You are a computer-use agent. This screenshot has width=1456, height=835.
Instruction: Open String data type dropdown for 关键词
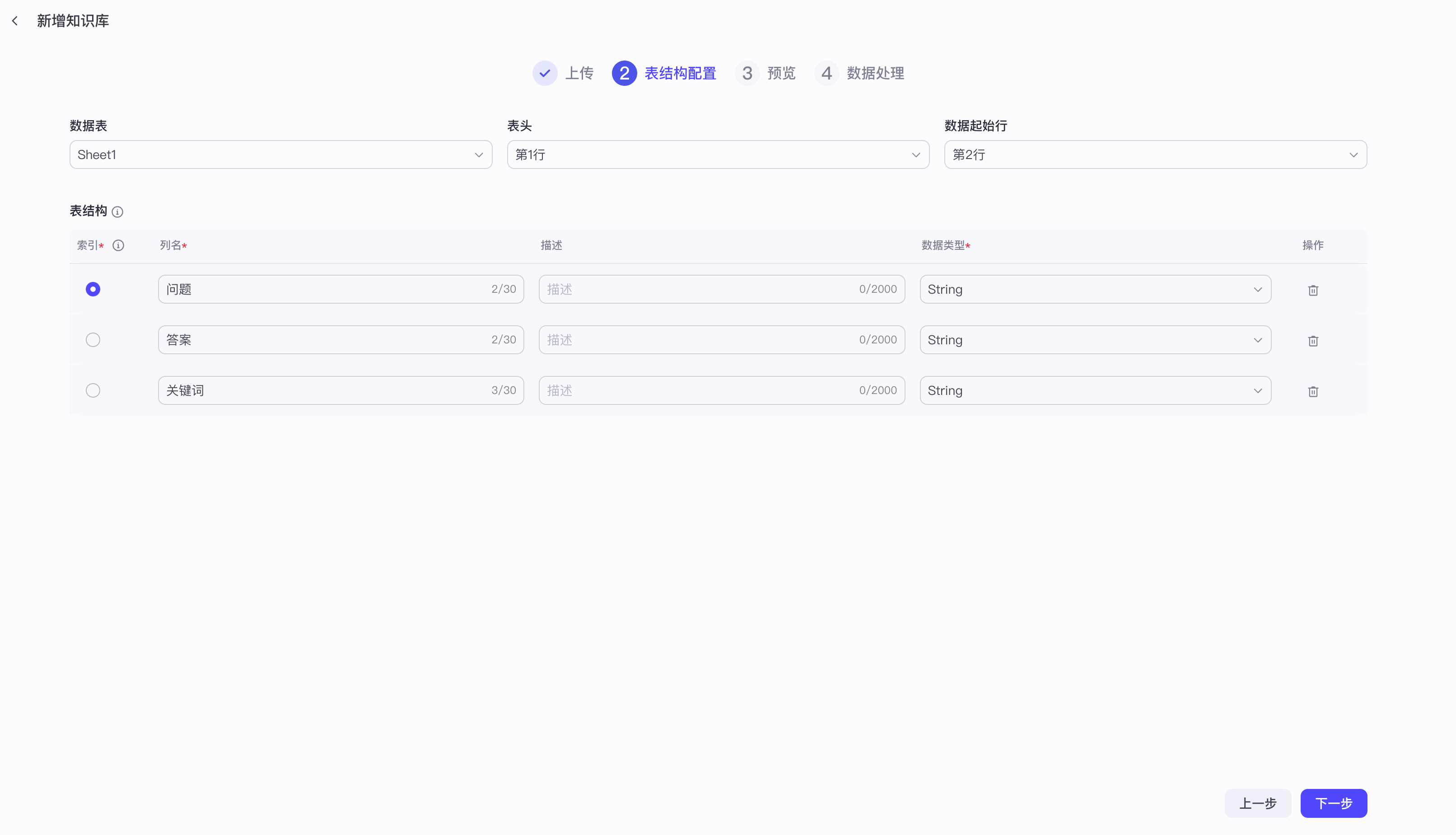(x=1095, y=390)
